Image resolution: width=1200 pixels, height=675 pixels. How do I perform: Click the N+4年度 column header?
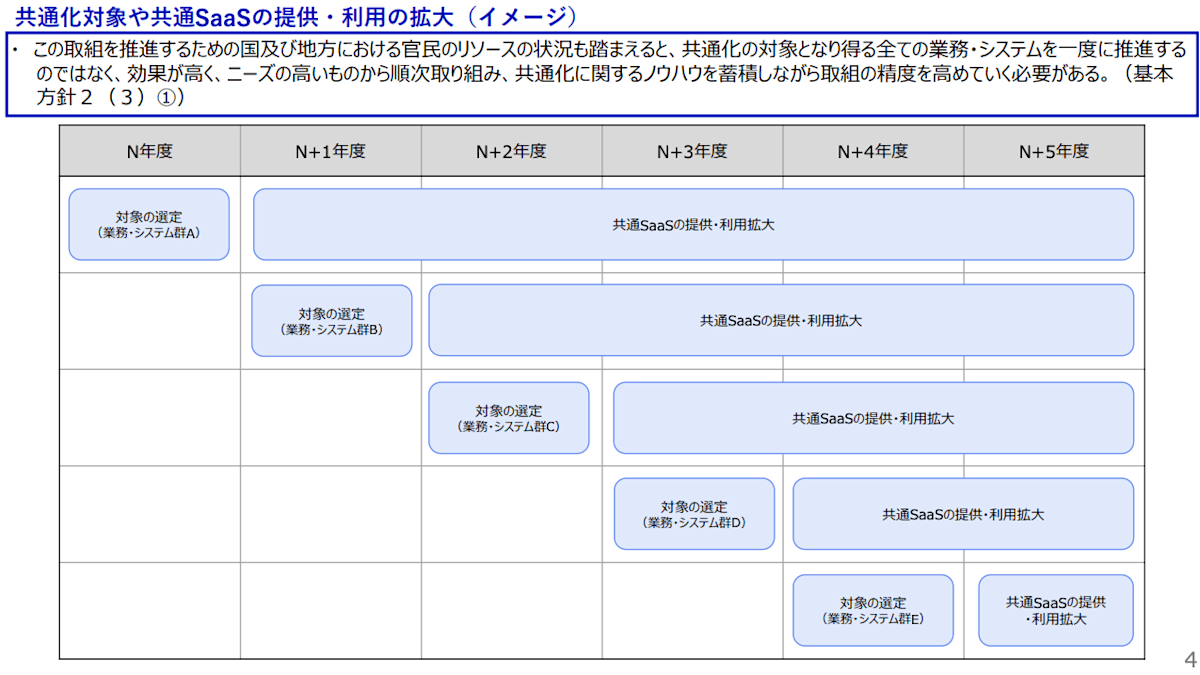point(873,151)
